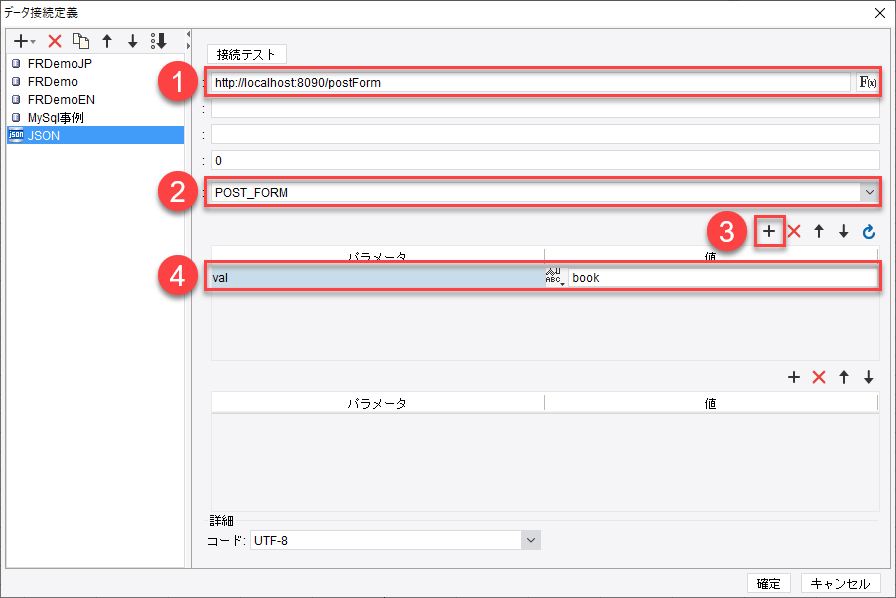
Task: Click lower table パラメータ column header
Action: tap(377, 404)
